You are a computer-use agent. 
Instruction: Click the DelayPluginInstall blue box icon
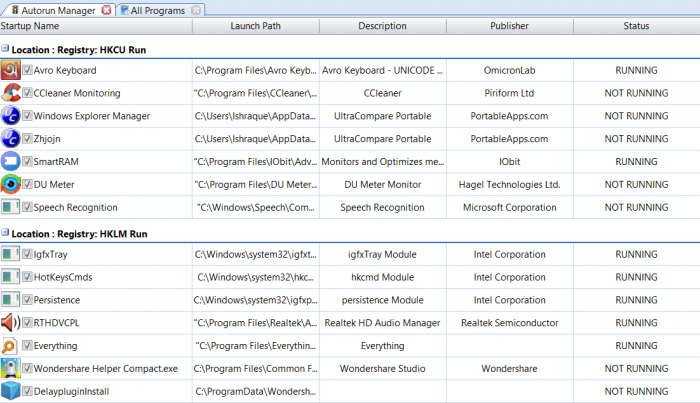coord(11,391)
